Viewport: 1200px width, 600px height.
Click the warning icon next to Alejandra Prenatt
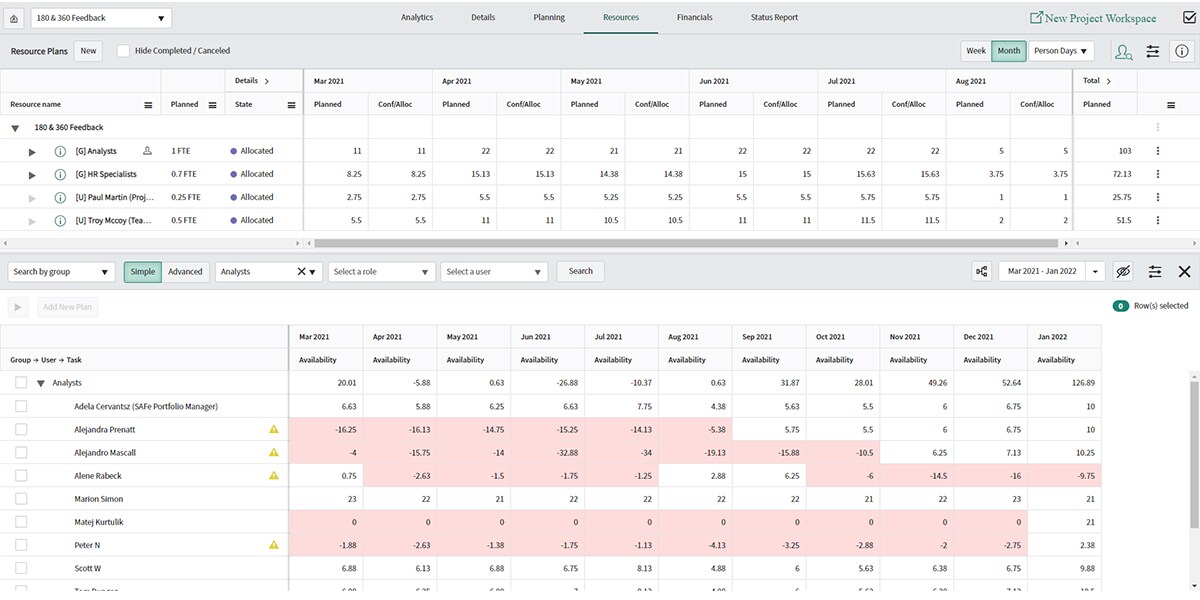click(274, 430)
